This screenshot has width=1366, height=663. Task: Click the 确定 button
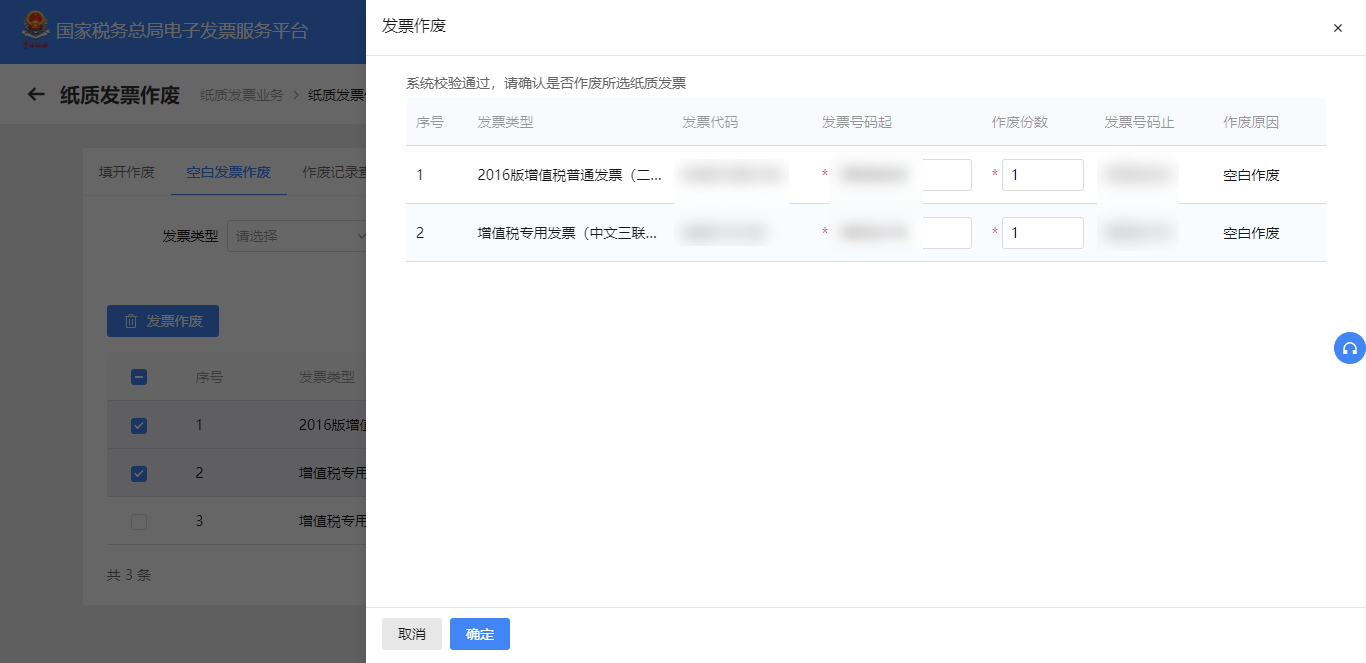480,634
